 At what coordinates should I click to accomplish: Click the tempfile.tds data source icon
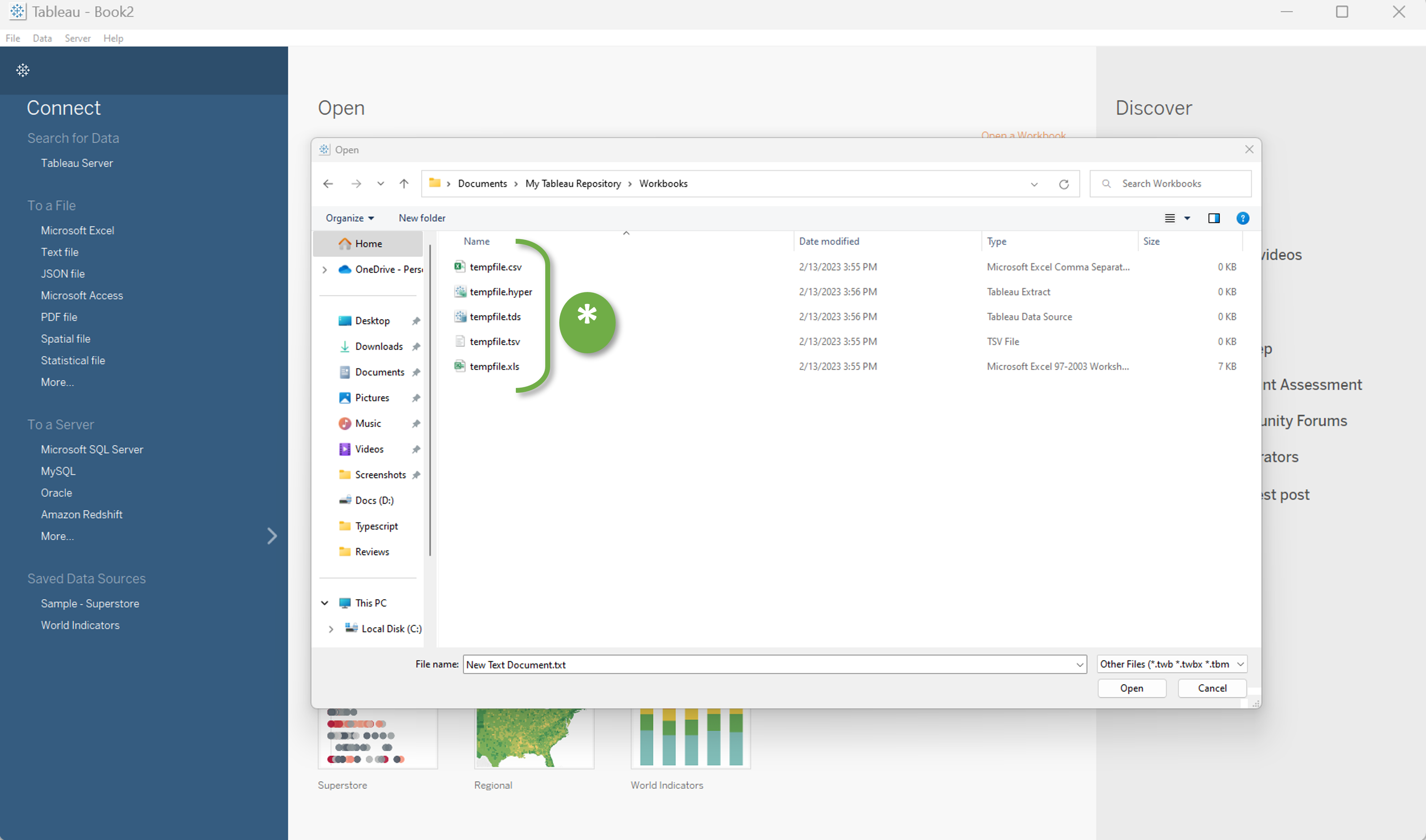[460, 317]
